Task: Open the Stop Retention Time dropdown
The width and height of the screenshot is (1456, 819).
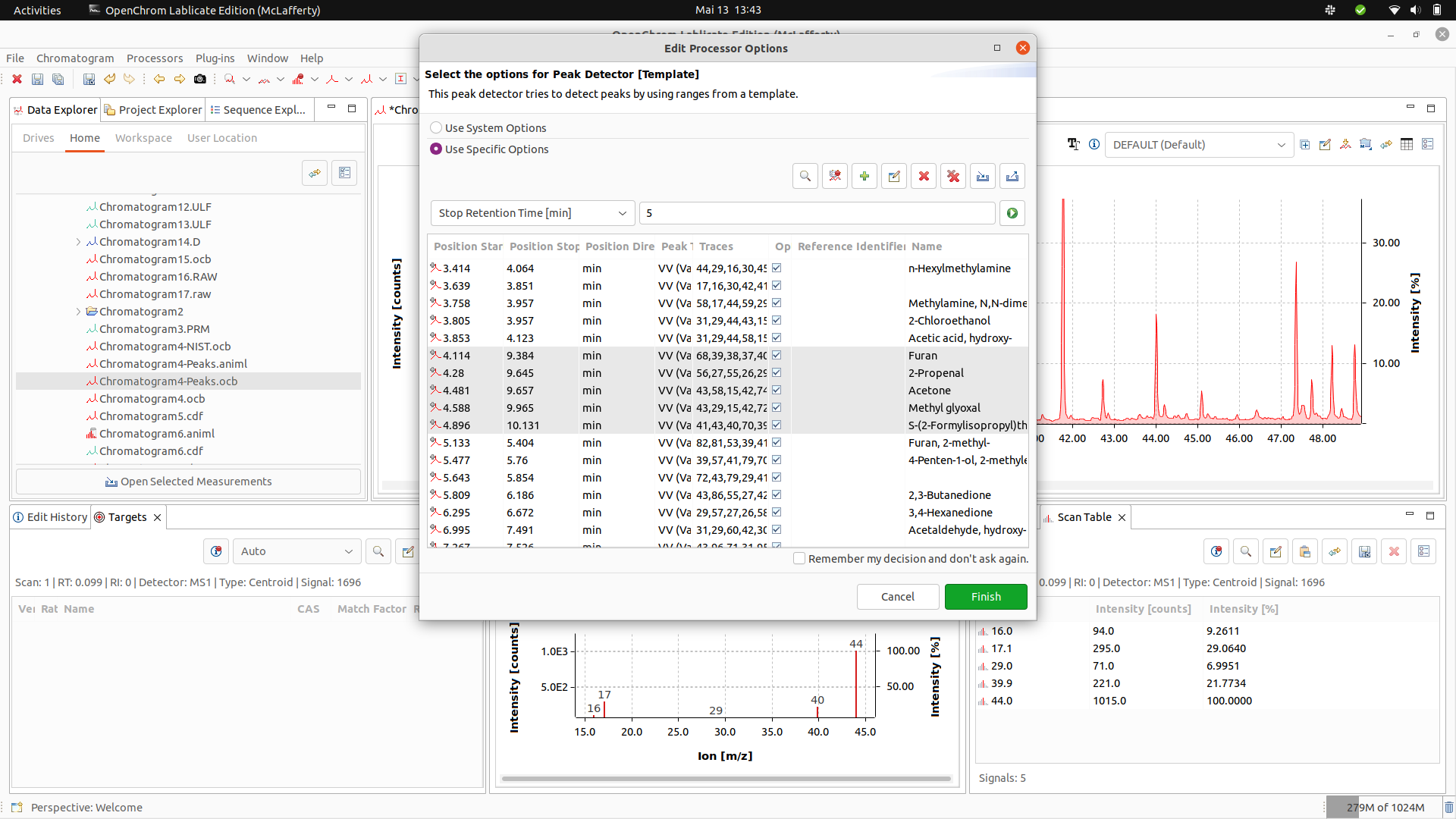Action: (621, 213)
